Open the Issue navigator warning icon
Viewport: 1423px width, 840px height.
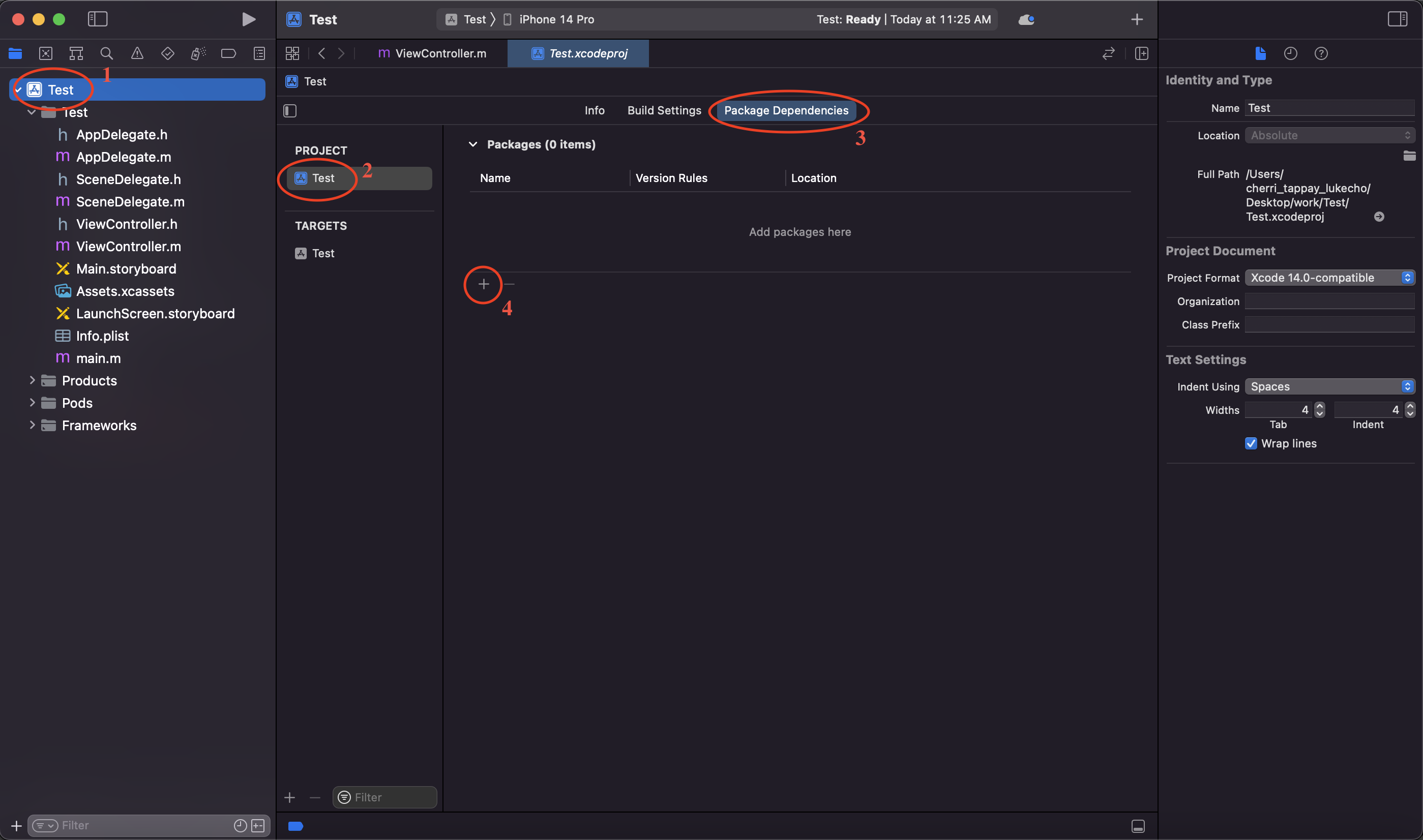pyautogui.click(x=137, y=53)
